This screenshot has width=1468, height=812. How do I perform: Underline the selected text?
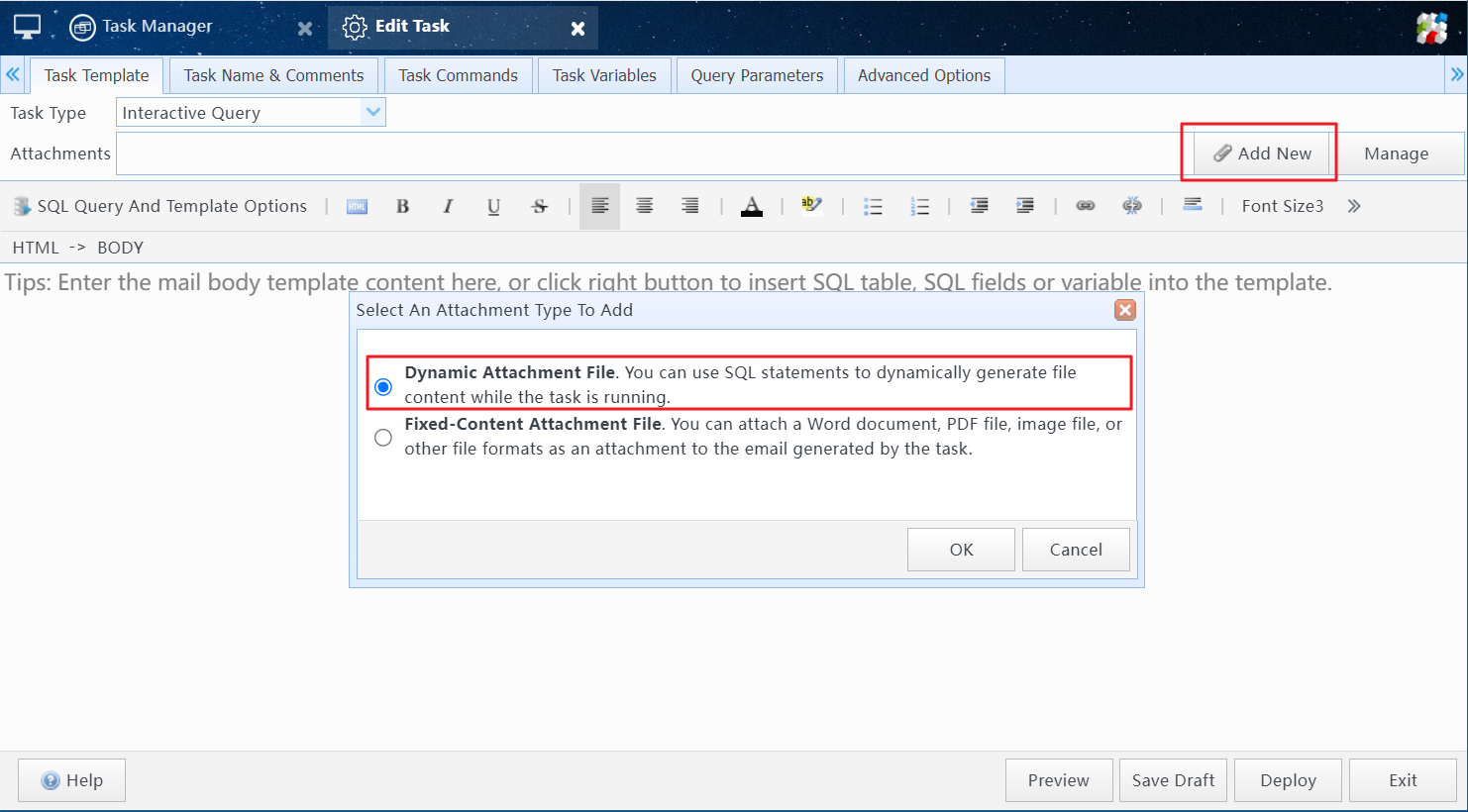point(493,206)
